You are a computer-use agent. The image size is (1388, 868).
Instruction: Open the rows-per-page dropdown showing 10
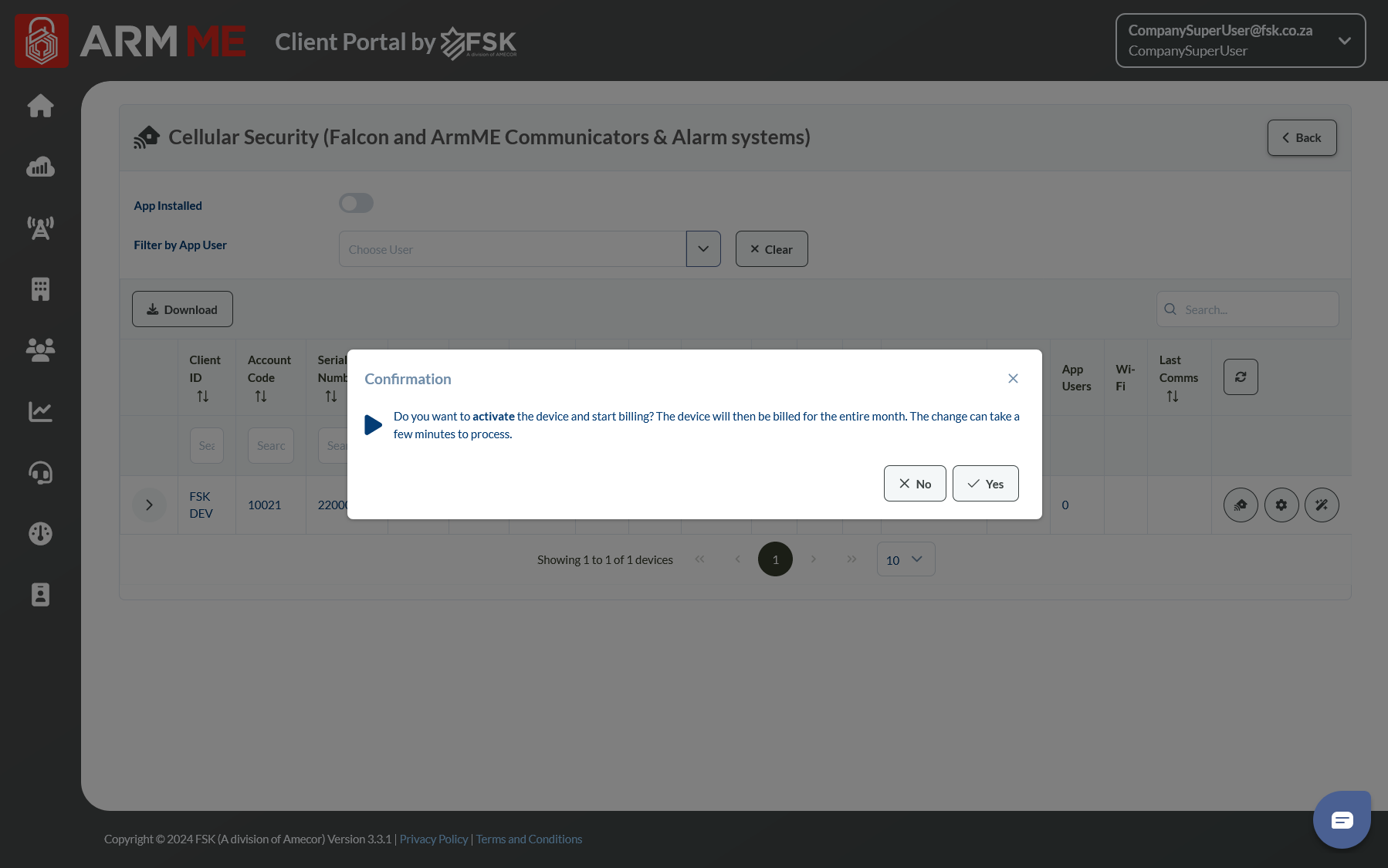click(906, 559)
